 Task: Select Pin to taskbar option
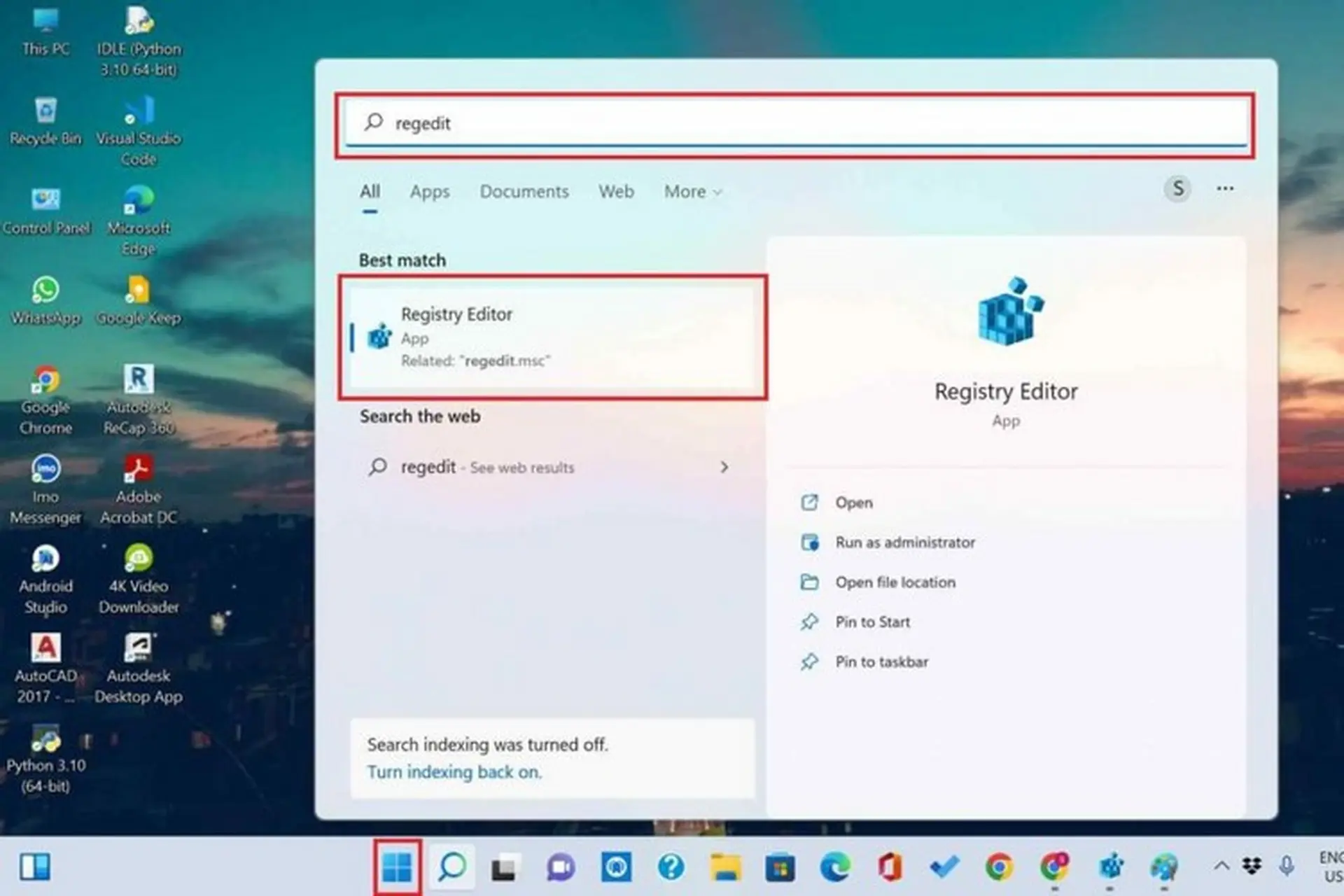864,662
